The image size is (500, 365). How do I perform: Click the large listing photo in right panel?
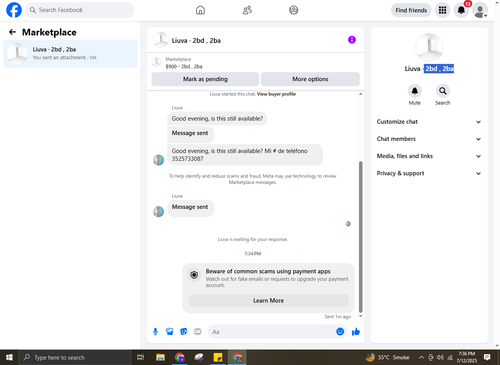pos(429,47)
